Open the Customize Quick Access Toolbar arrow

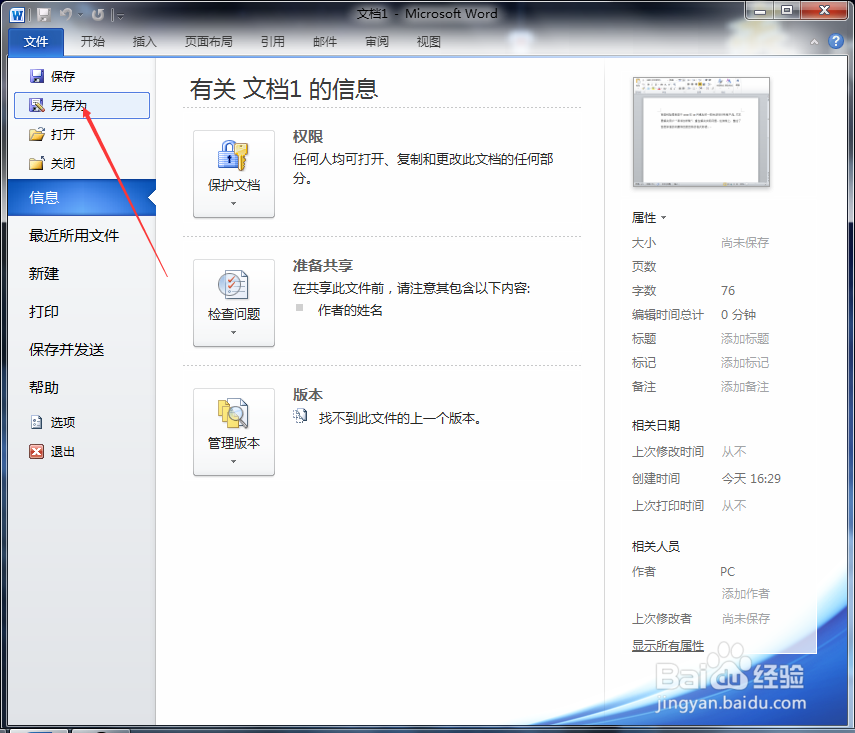click(121, 16)
